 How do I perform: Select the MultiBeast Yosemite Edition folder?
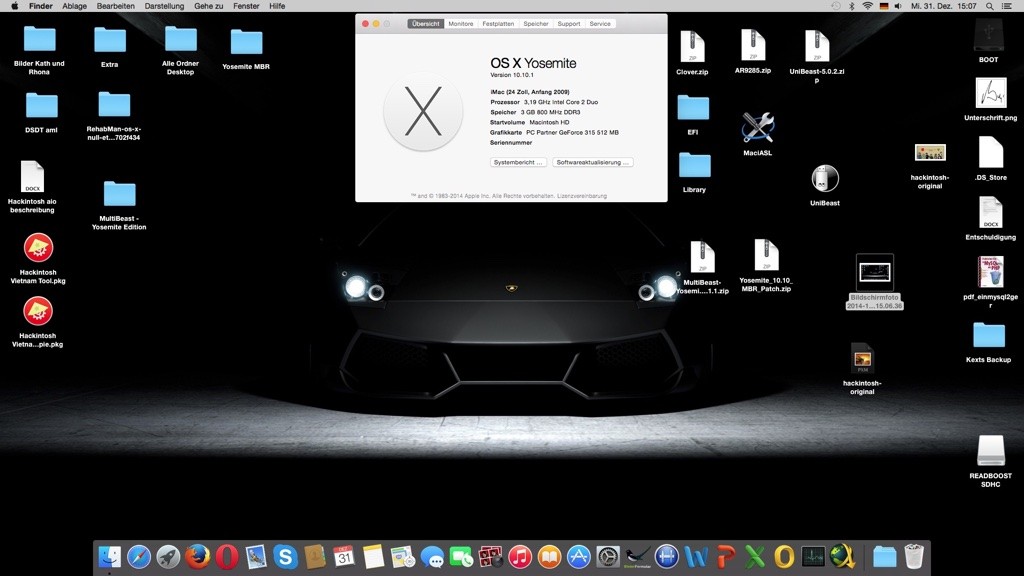tap(119, 195)
